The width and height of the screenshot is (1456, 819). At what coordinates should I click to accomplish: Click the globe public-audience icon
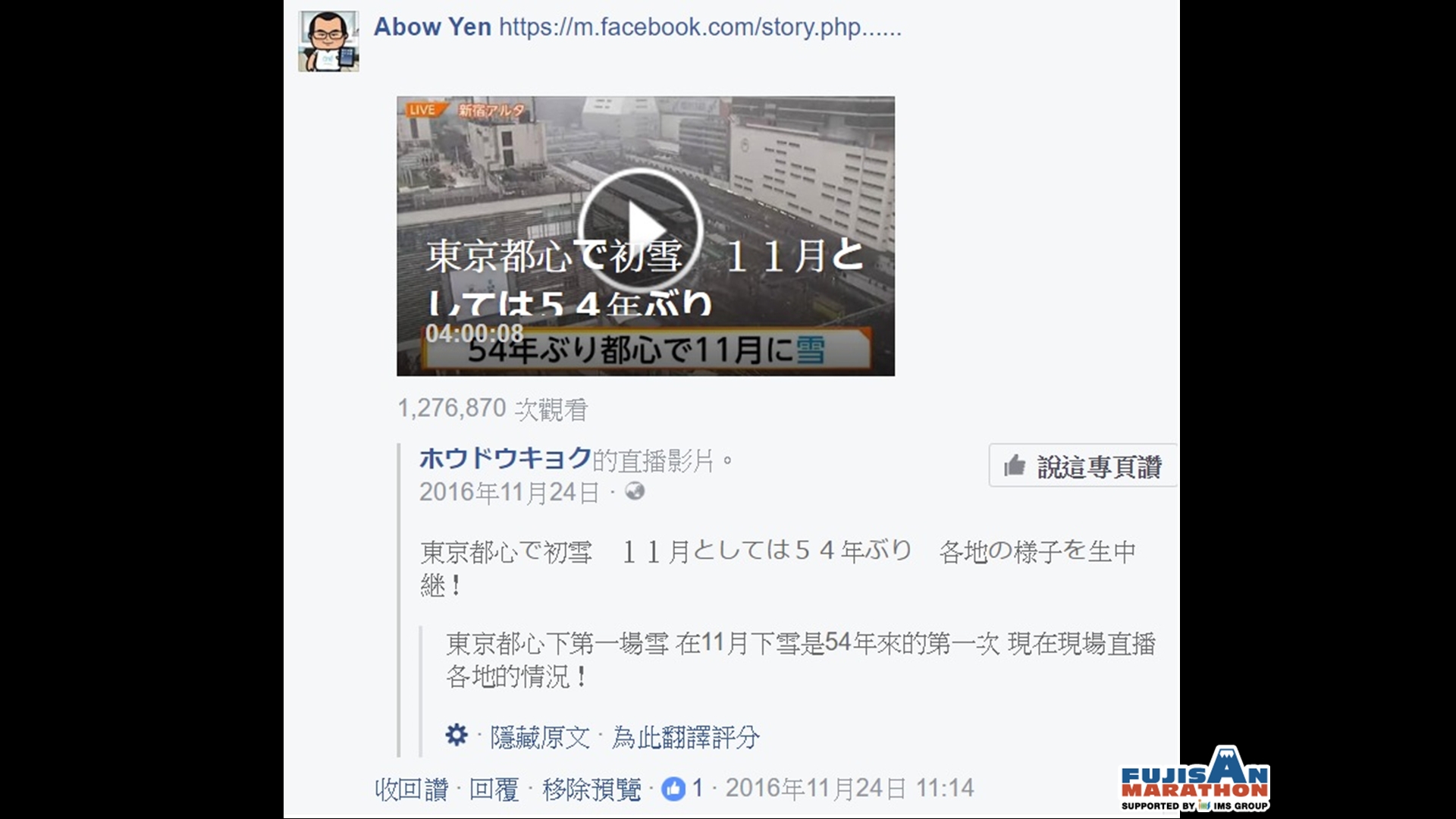click(x=635, y=491)
